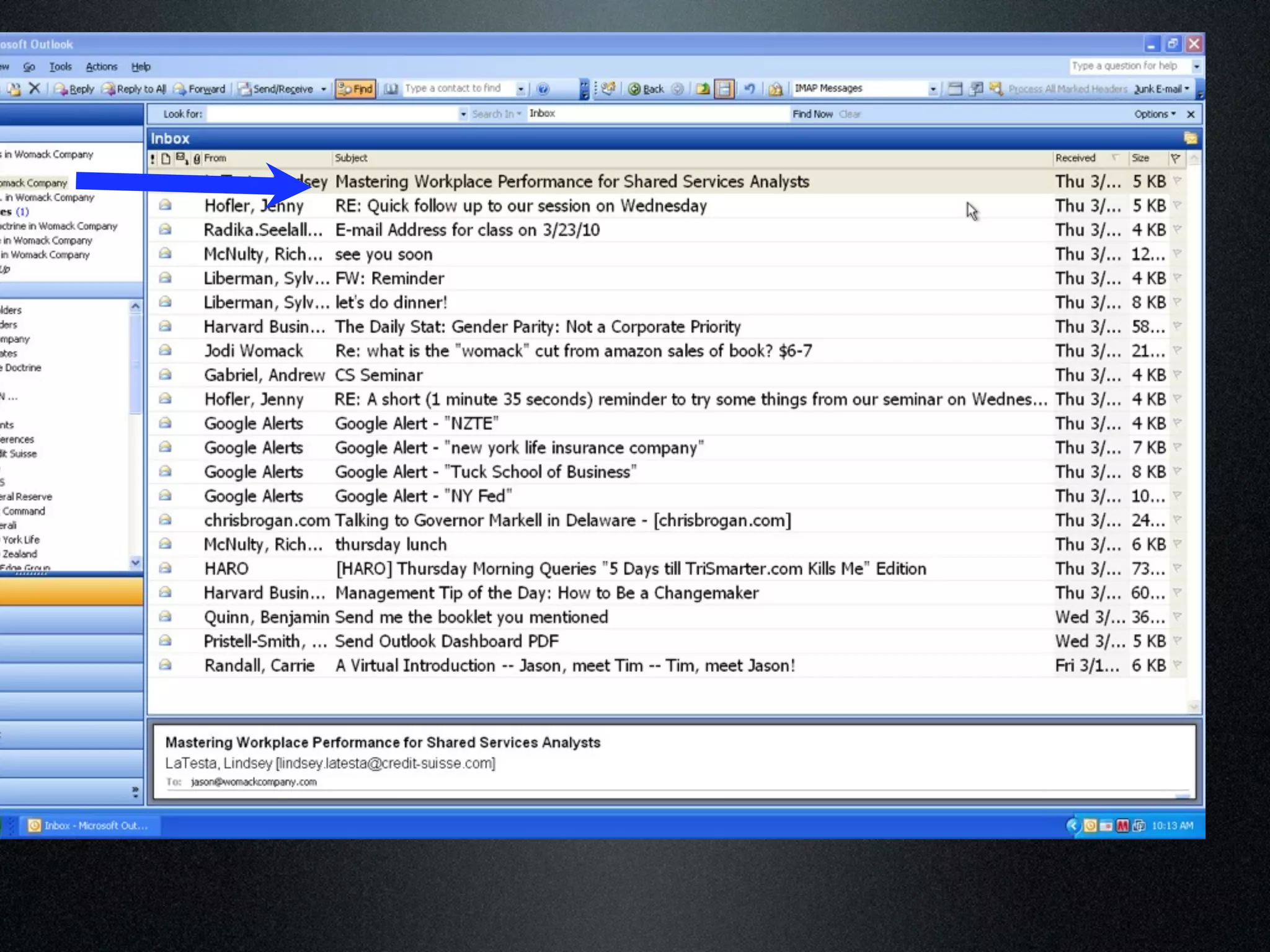The width and height of the screenshot is (1270, 952).
Task: Open the Actions menu
Action: 101,66
